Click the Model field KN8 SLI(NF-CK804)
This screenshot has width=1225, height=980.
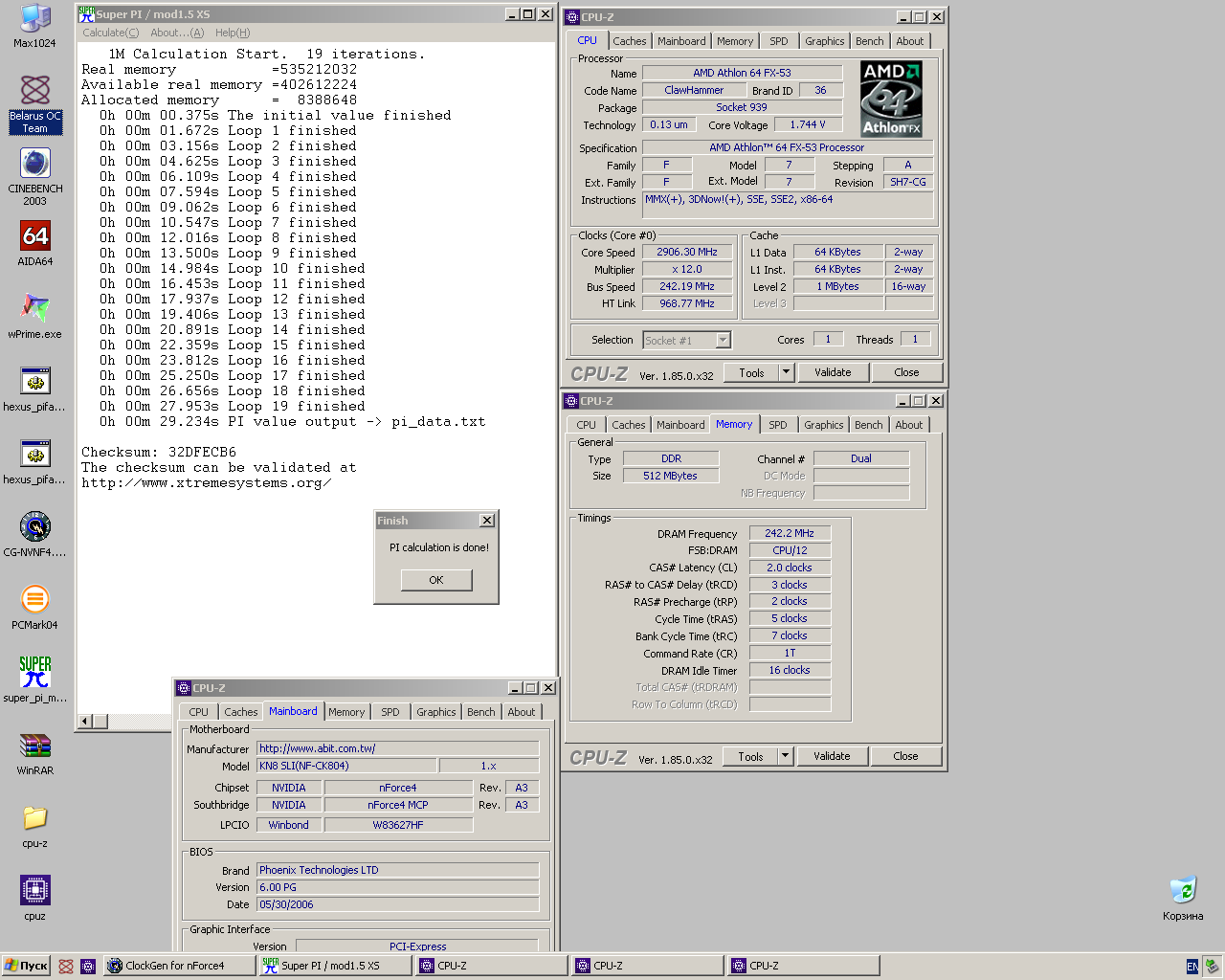pos(346,766)
